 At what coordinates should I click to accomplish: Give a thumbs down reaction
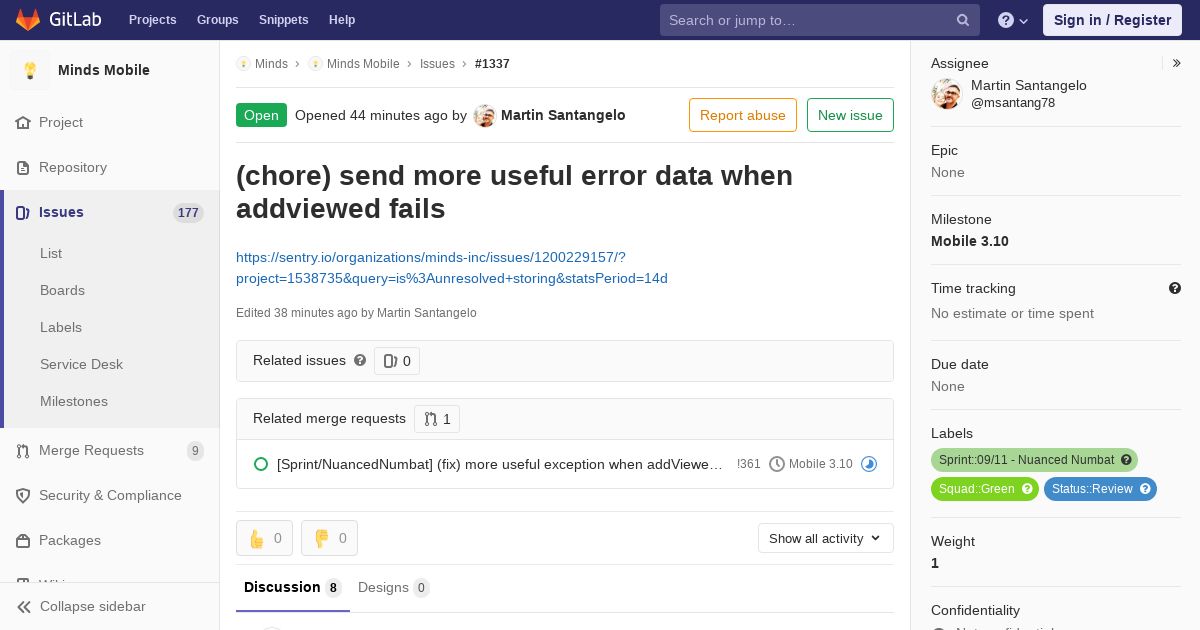click(329, 538)
